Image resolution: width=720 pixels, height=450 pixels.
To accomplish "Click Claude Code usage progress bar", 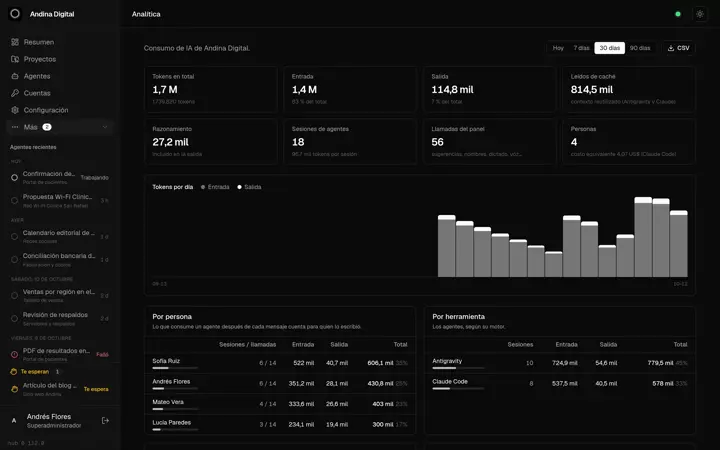I will pos(458,389).
